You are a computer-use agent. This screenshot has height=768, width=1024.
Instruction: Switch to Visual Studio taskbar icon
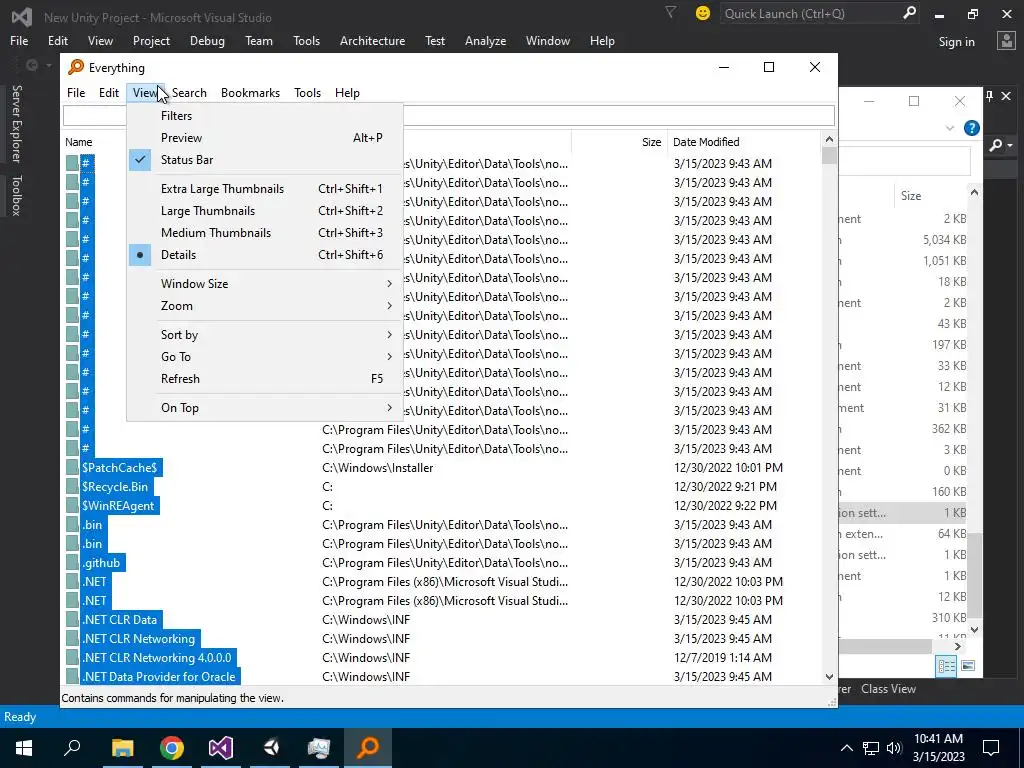click(221, 748)
